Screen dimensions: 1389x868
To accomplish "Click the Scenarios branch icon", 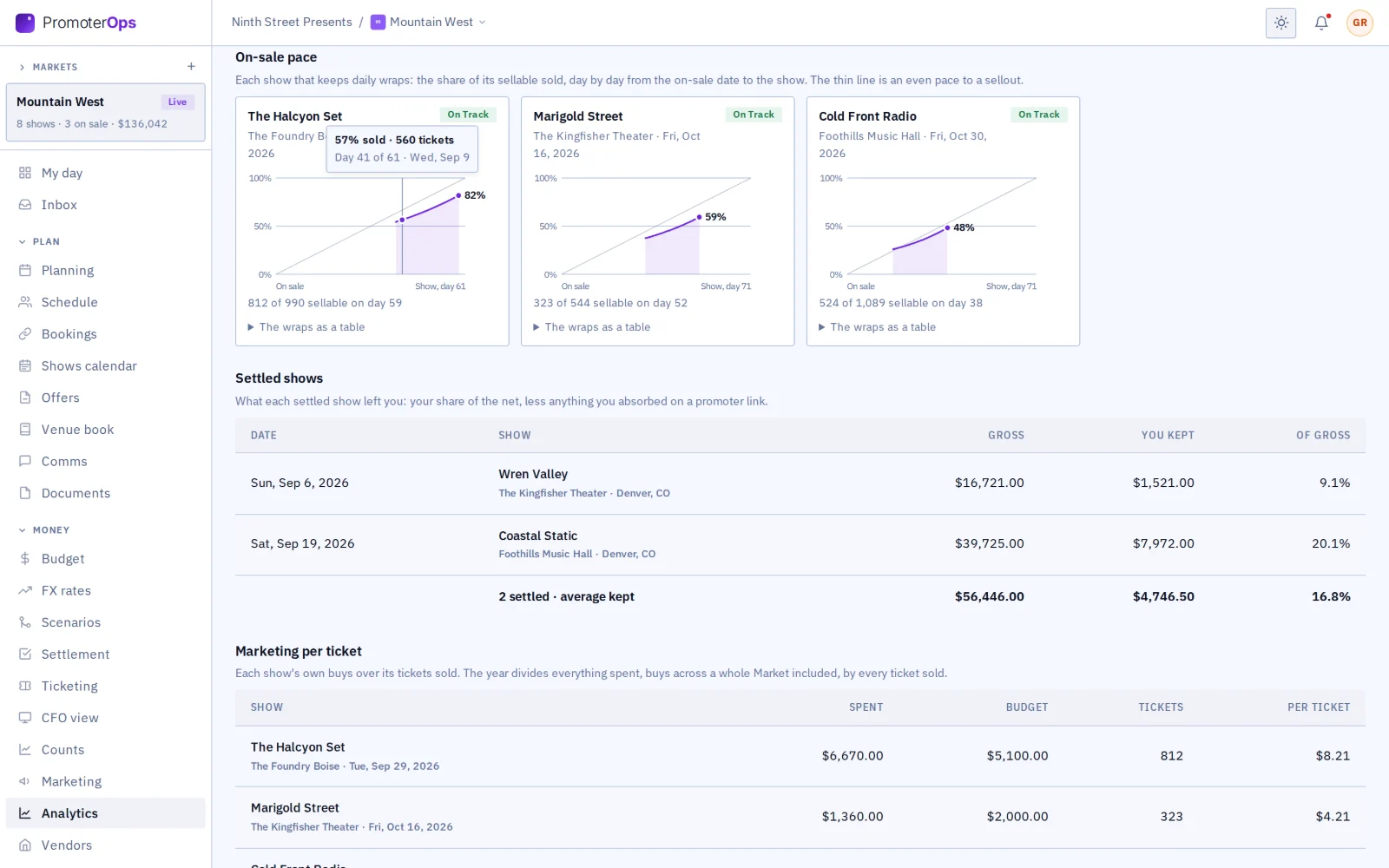I will coord(25,622).
